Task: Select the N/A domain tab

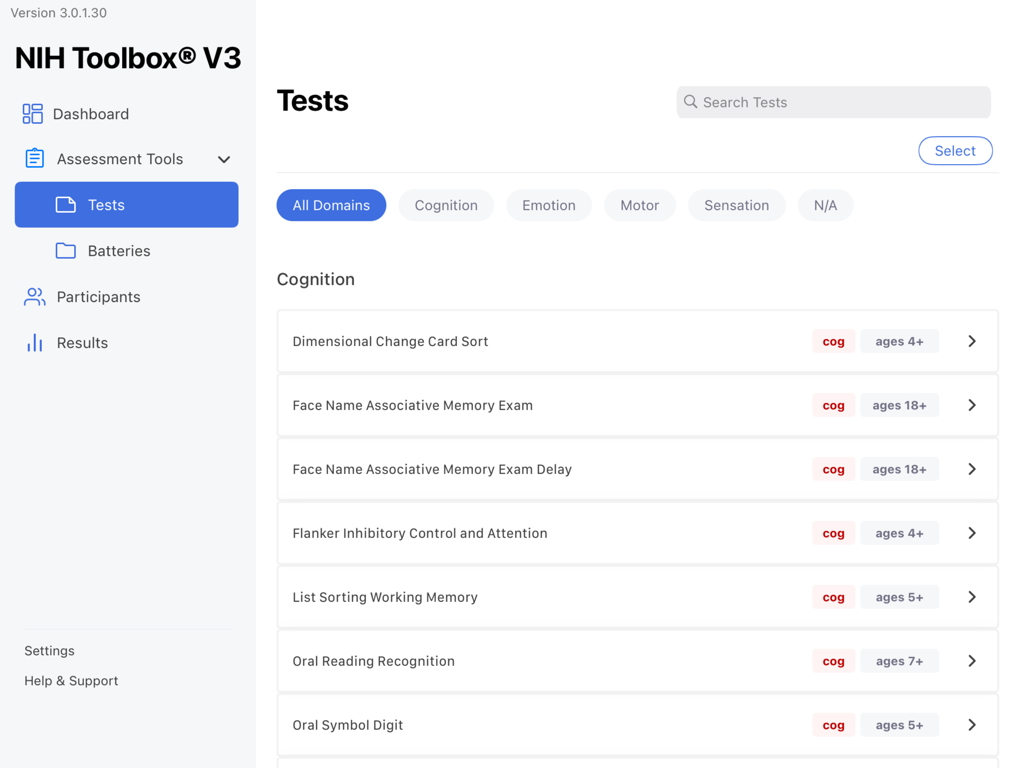Action: click(x=825, y=205)
